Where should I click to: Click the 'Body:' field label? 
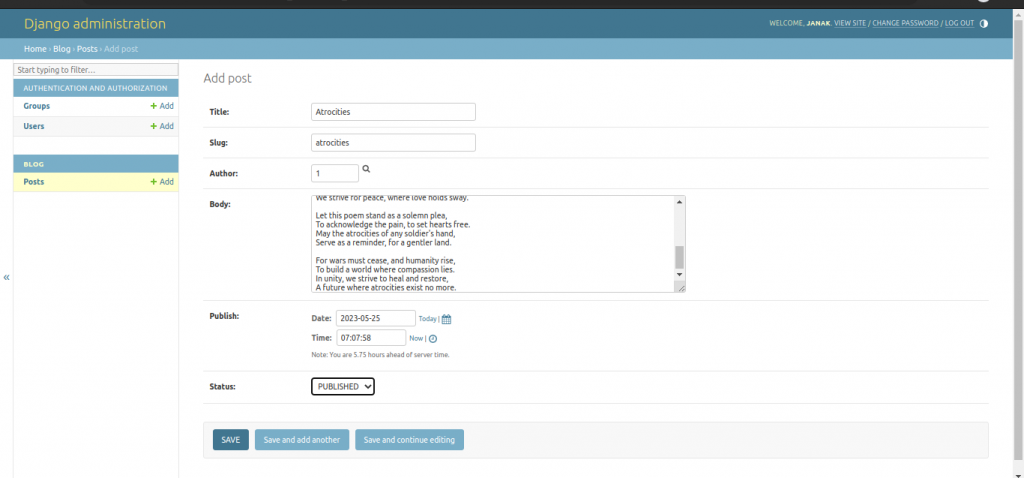[x=220, y=204]
